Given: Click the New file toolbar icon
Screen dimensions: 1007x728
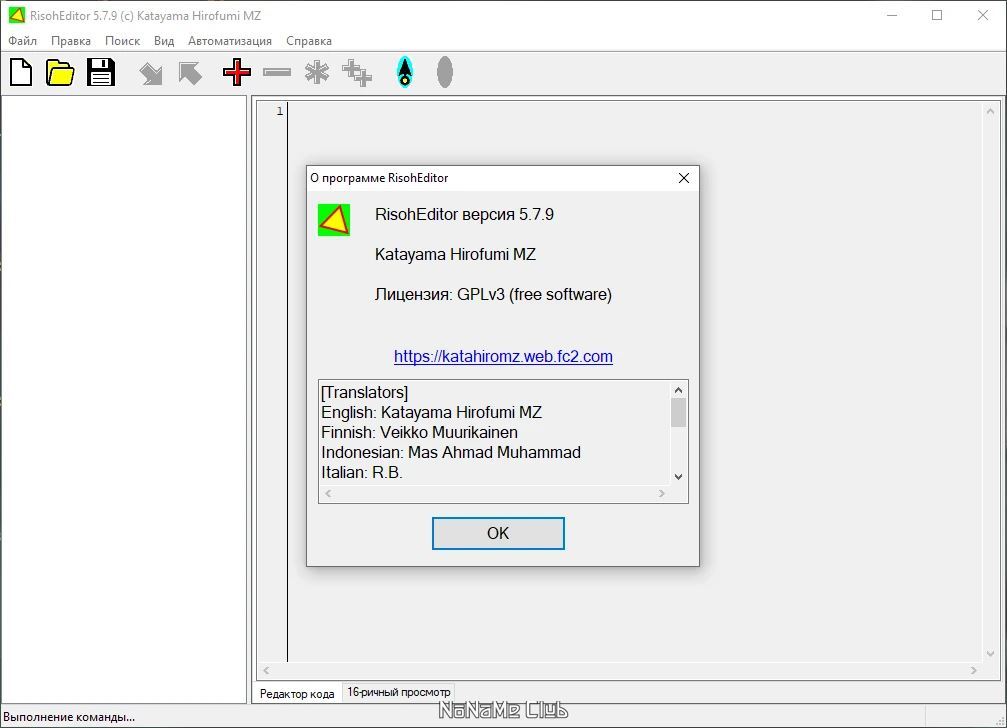Looking at the screenshot, I should (x=21, y=72).
